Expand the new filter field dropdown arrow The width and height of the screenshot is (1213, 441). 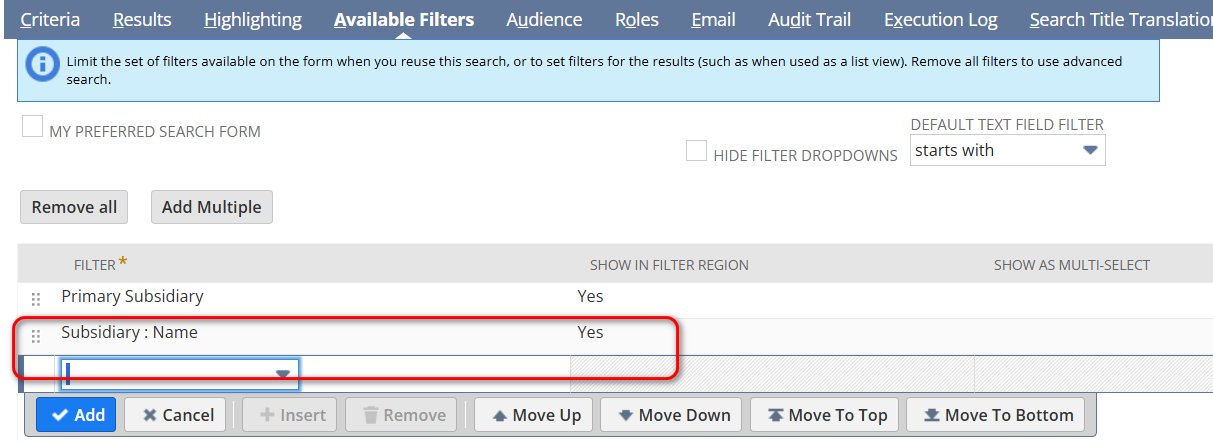point(283,374)
